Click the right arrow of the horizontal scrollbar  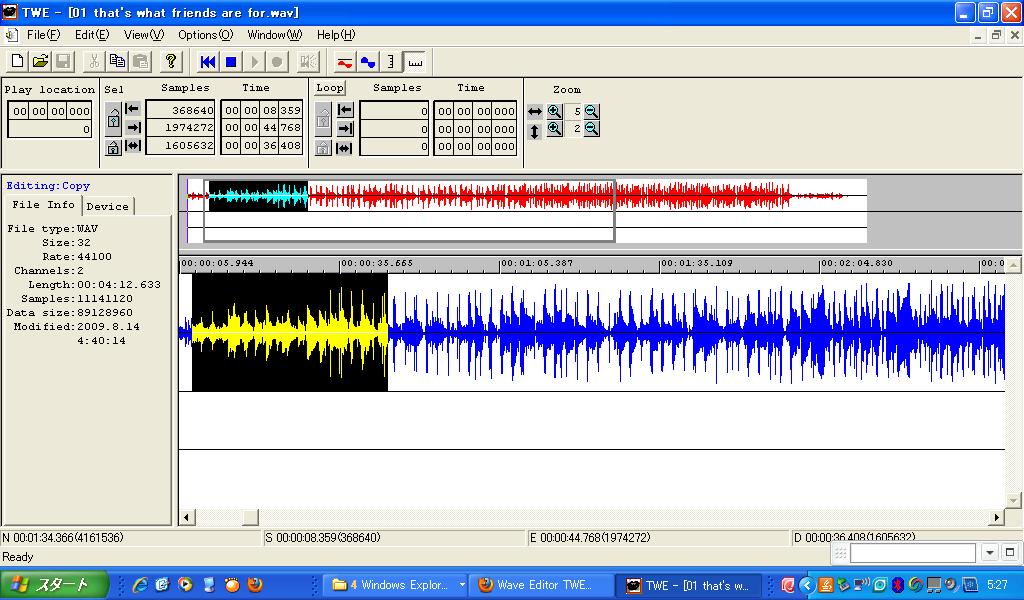997,517
